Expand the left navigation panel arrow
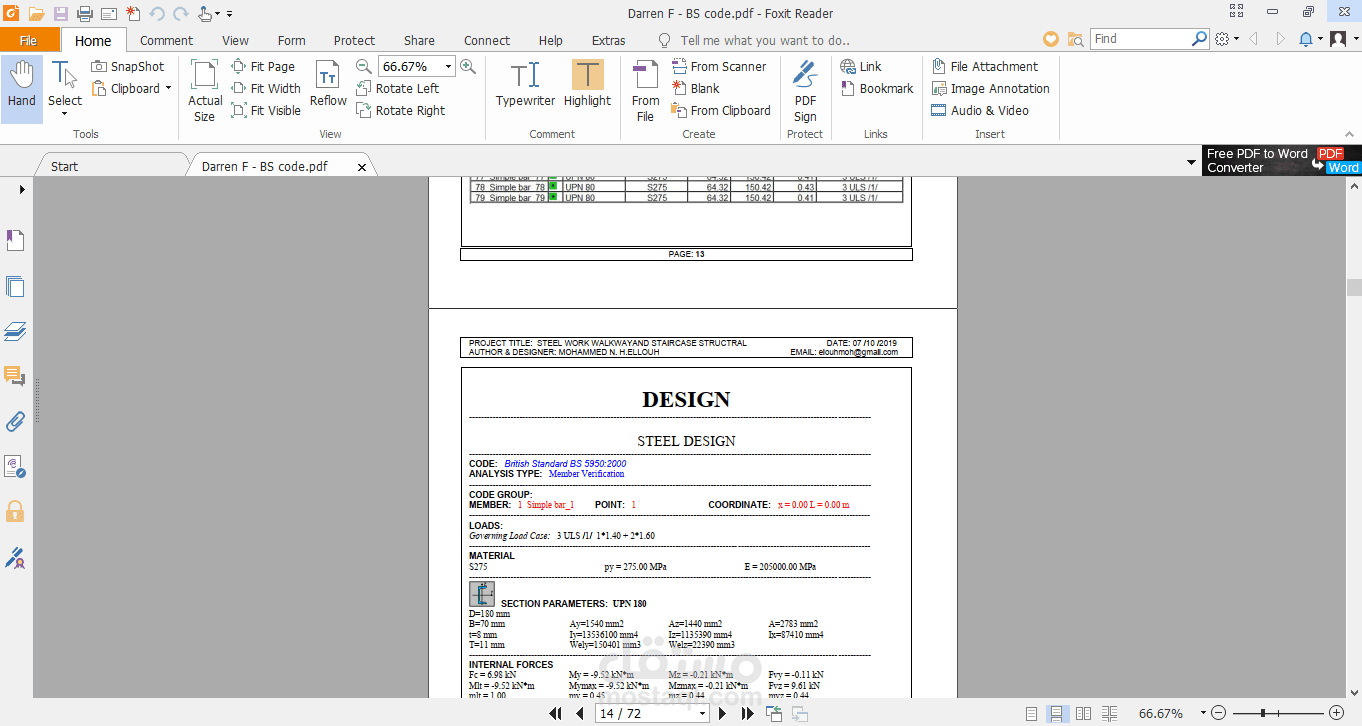The width and height of the screenshot is (1362, 726). (22, 189)
